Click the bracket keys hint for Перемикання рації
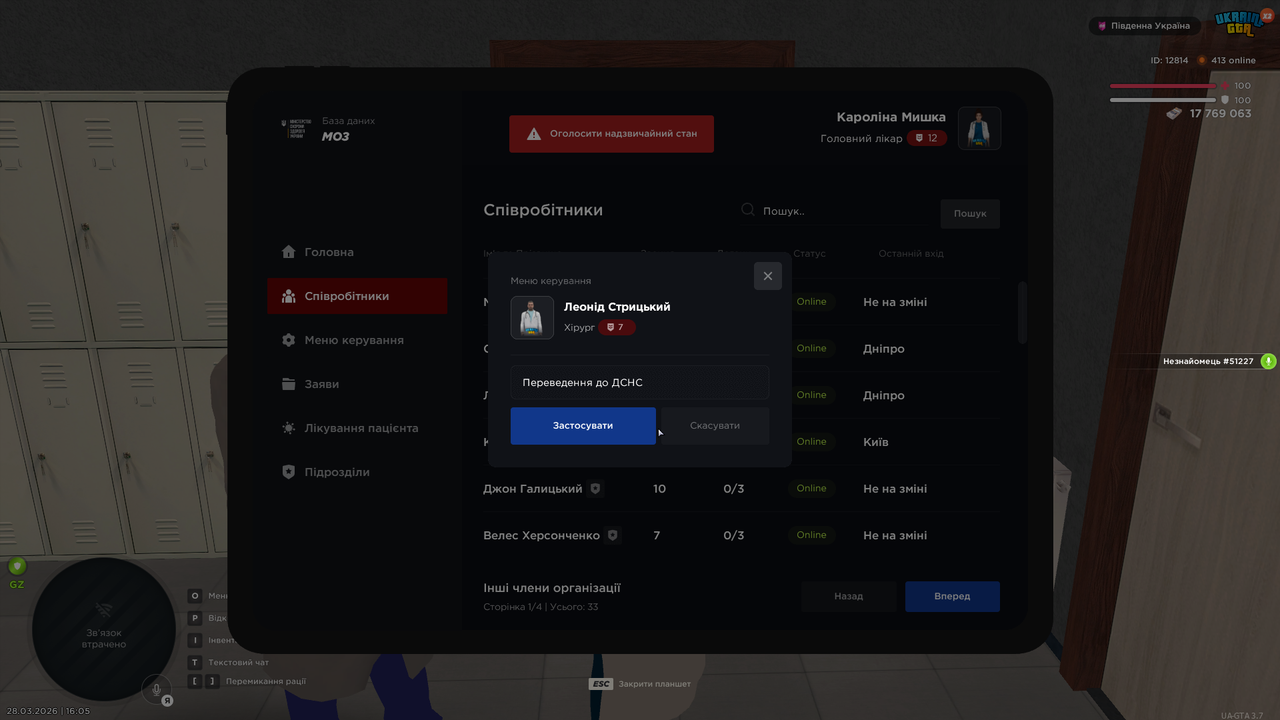Screen dimensions: 1280x720 204,681
